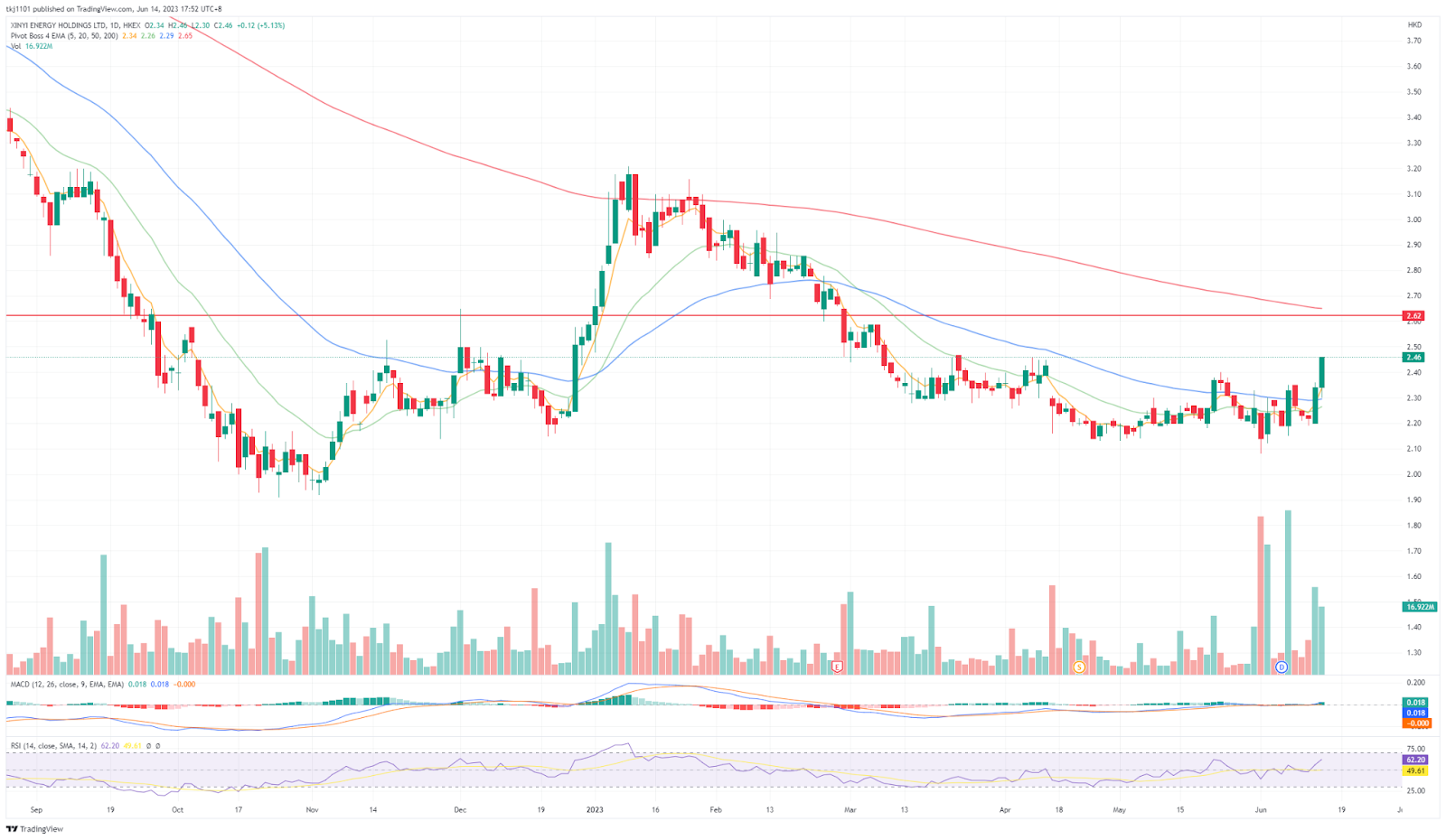The height and width of the screenshot is (840, 1446).
Task: Click the 3.70 level on the price axis
Action: [x=1413, y=41]
